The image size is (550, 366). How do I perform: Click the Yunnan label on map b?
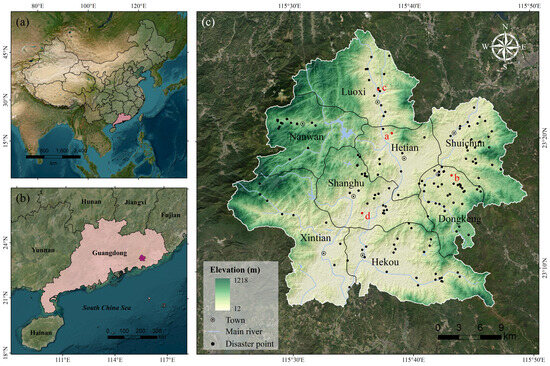[x=43, y=250]
